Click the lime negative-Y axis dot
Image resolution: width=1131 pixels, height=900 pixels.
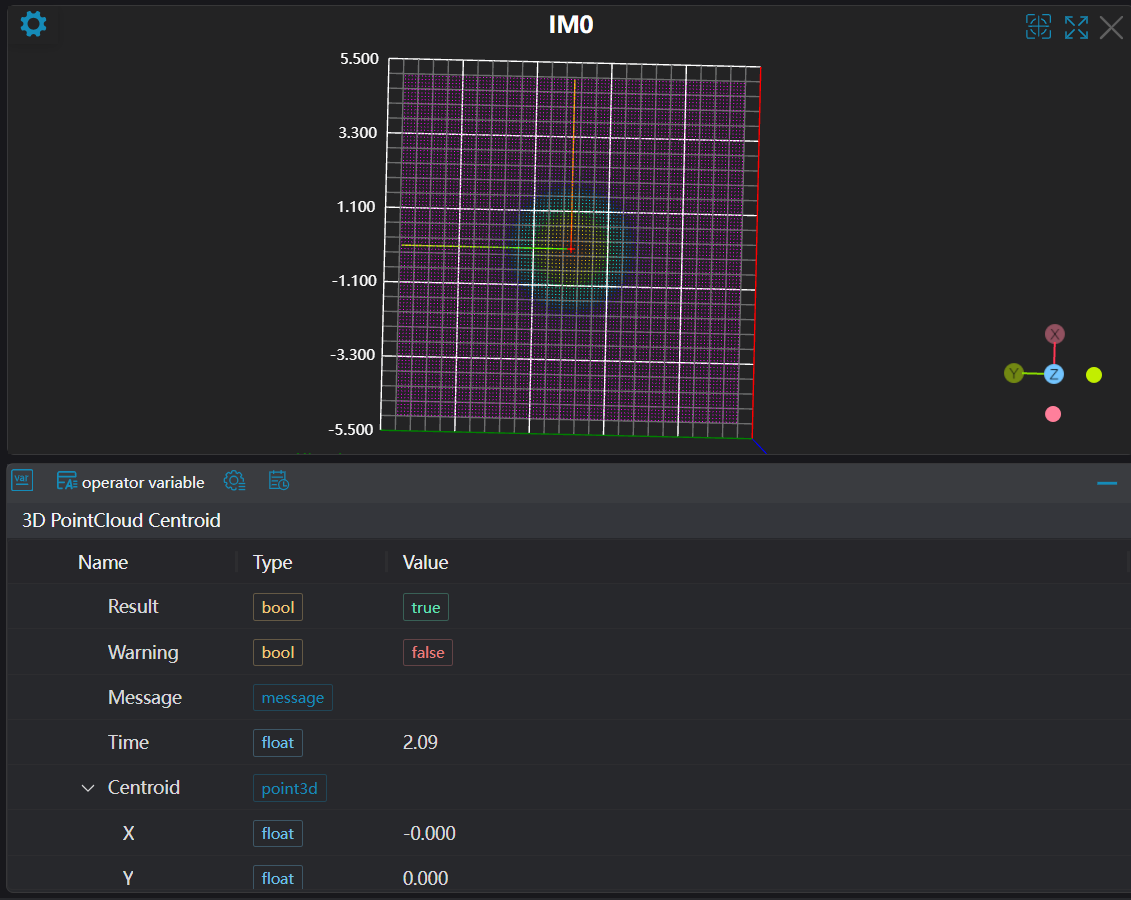pos(1094,375)
